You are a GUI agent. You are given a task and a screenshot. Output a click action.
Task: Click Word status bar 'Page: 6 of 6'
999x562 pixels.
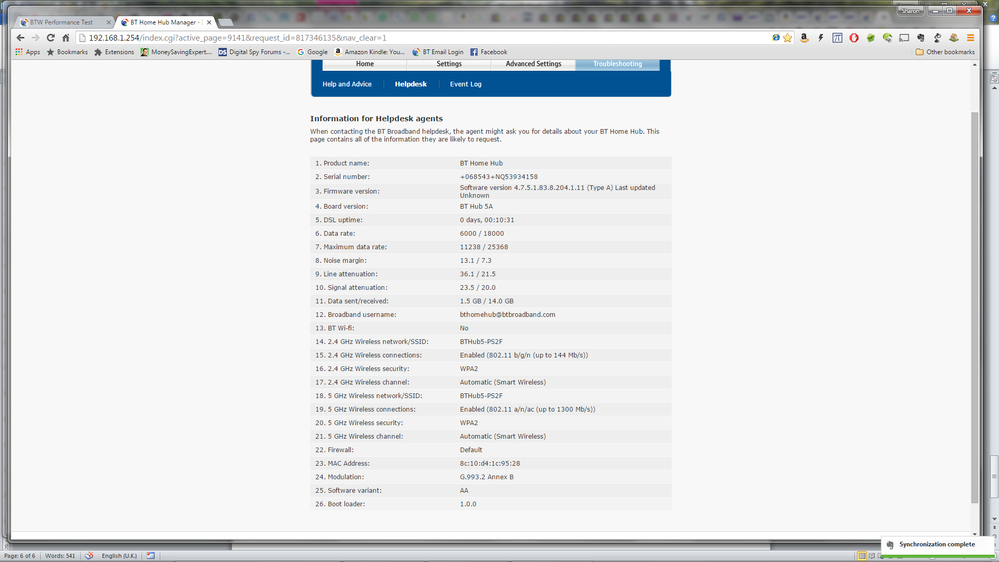20,556
